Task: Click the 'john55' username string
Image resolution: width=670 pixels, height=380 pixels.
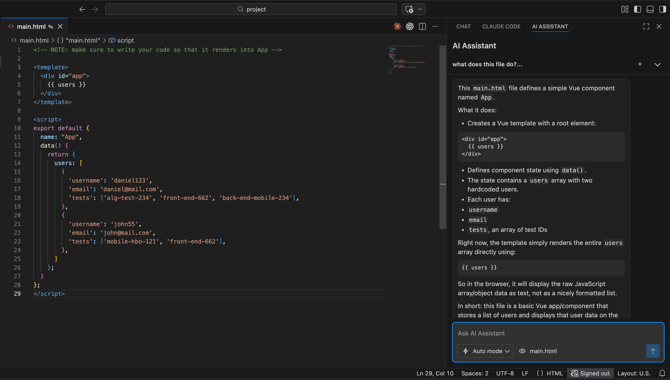Action: 125,224
